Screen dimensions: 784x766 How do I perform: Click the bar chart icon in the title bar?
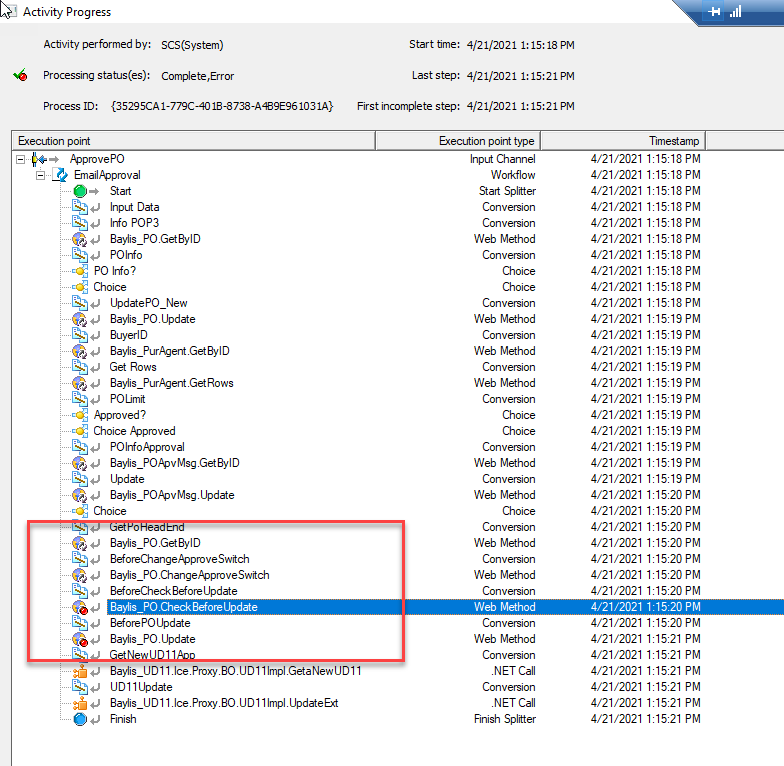click(x=735, y=11)
